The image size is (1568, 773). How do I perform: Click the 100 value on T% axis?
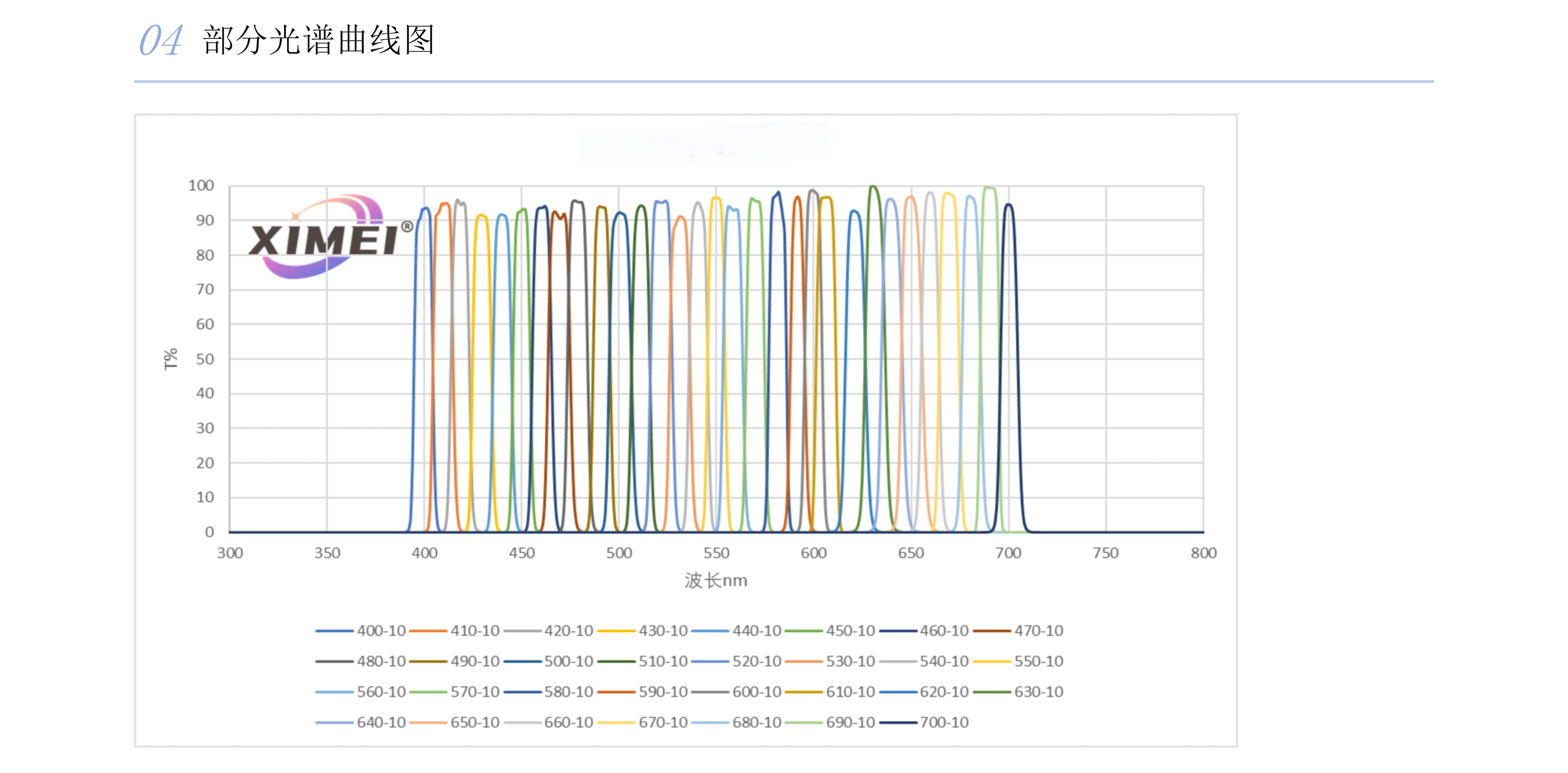click(201, 186)
